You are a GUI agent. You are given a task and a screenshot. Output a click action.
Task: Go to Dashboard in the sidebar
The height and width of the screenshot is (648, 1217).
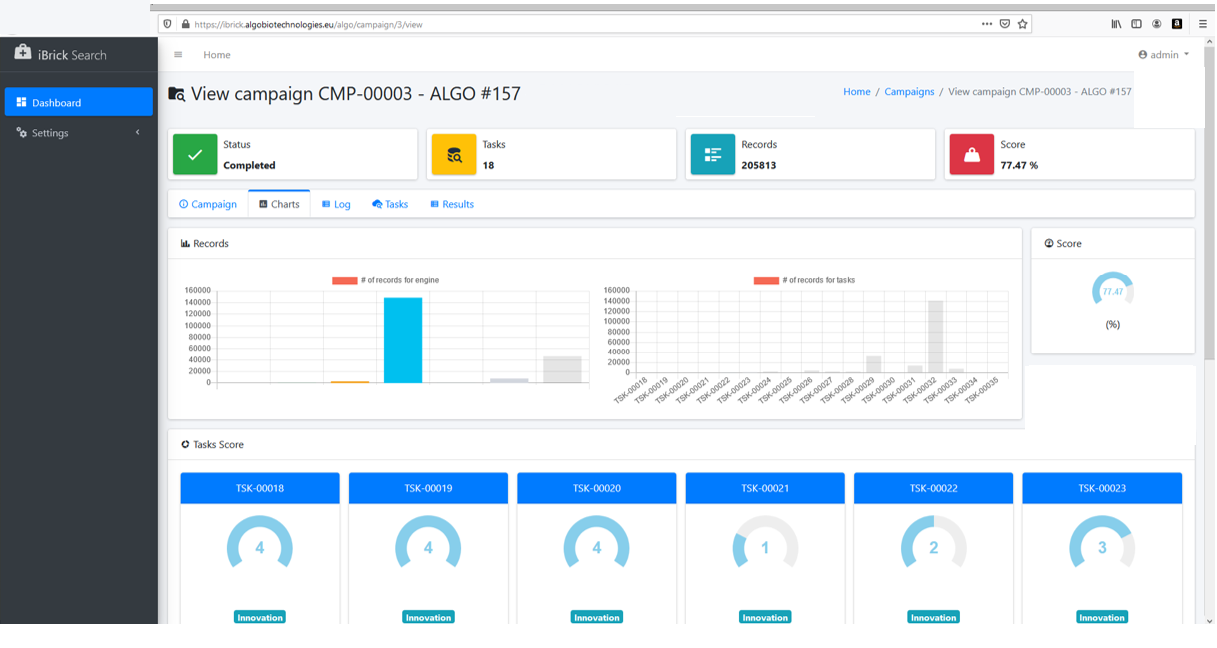click(78, 102)
